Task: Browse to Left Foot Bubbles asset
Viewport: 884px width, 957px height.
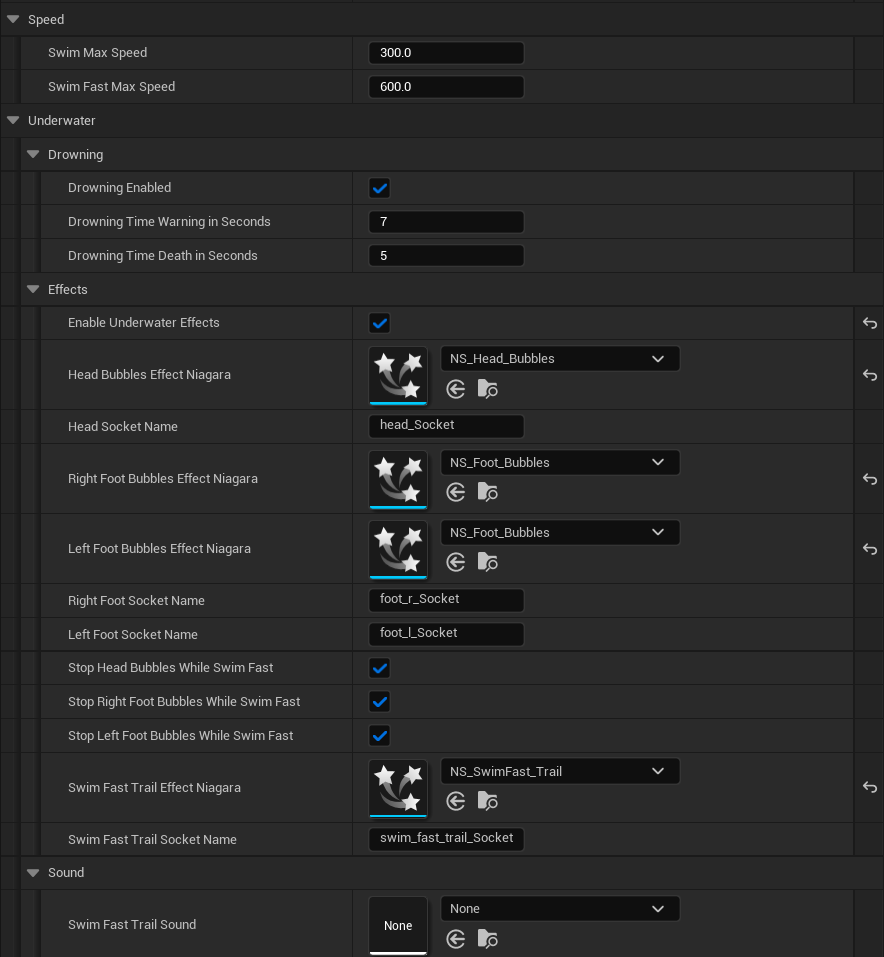Action: point(487,561)
